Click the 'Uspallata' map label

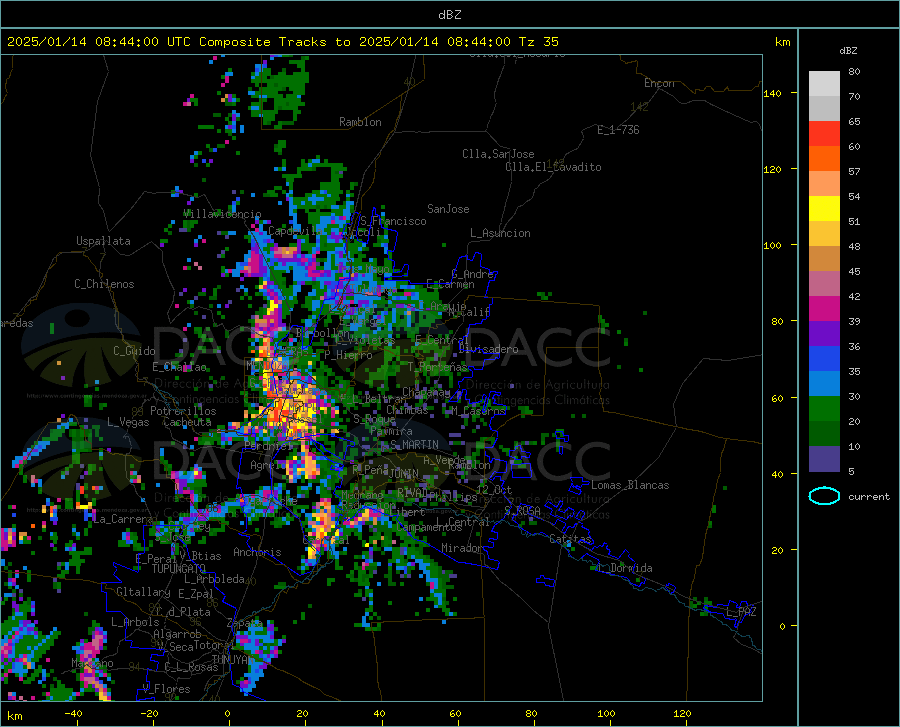(103, 241)
